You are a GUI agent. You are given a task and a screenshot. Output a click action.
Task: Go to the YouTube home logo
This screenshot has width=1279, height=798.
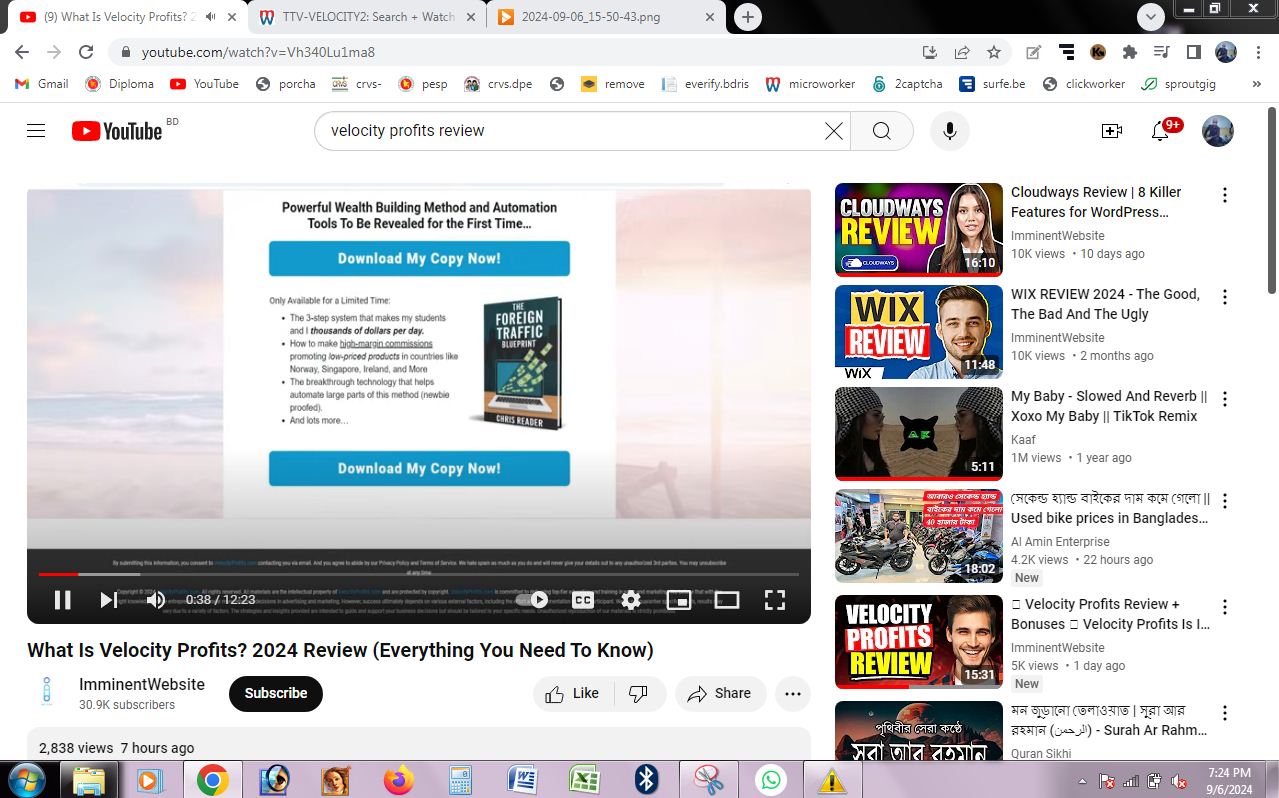(x=117, y=131)
